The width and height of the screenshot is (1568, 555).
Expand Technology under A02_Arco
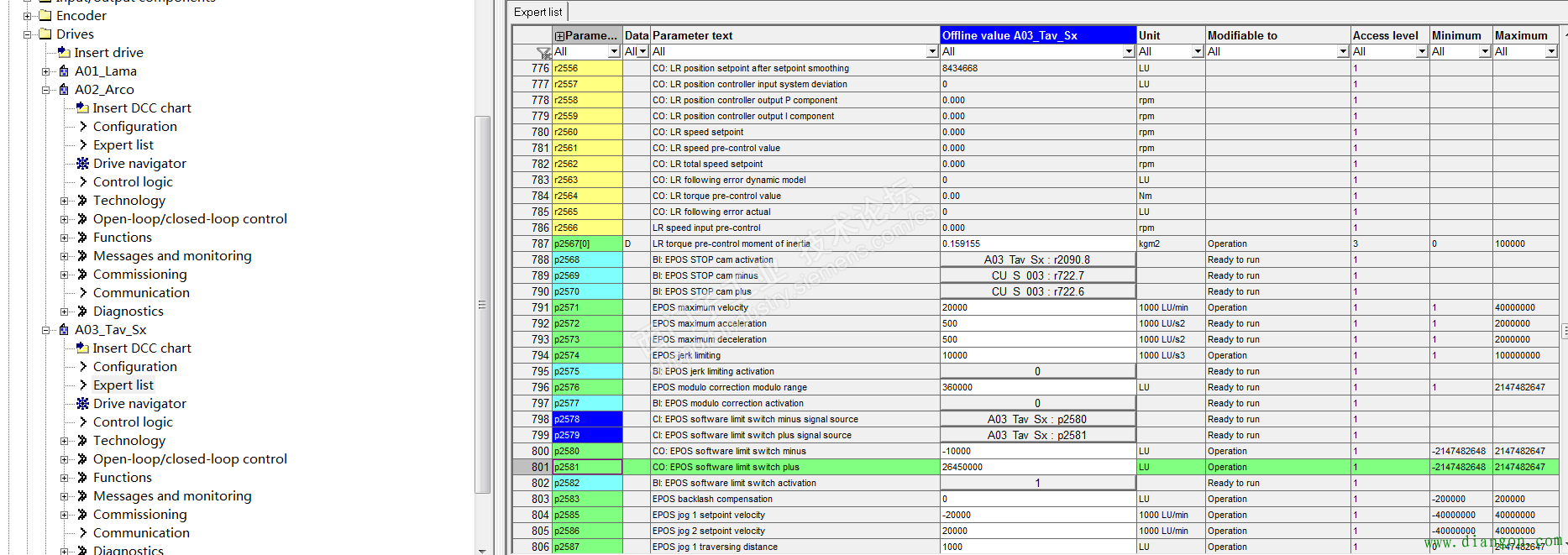pyautogui.click(x=65, y=201)
